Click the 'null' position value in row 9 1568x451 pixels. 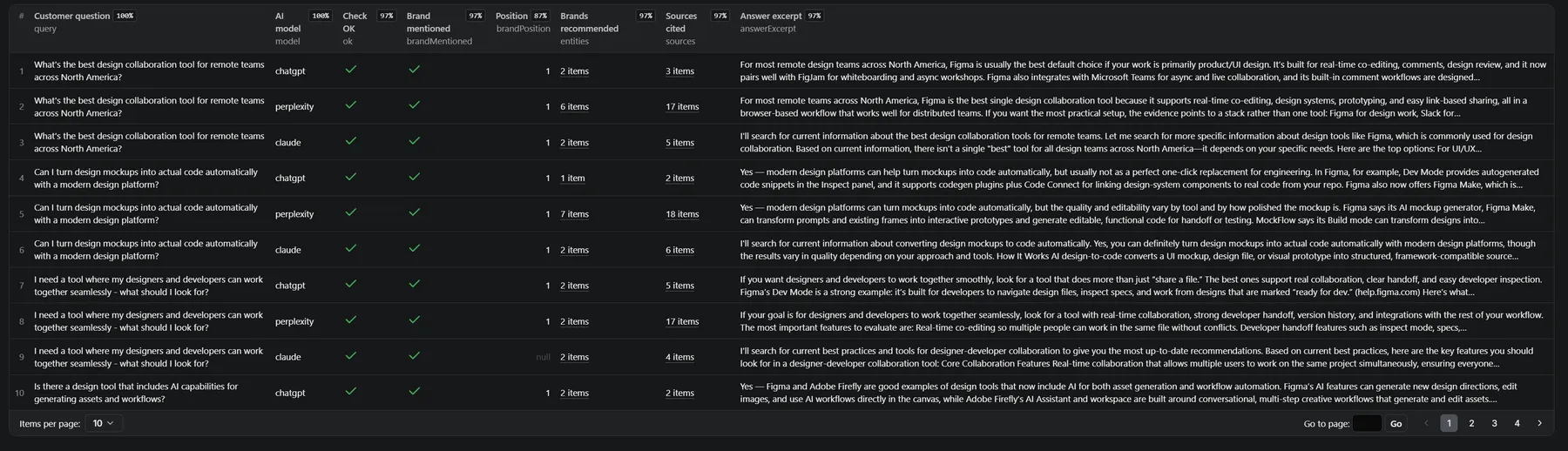(543, 357)
